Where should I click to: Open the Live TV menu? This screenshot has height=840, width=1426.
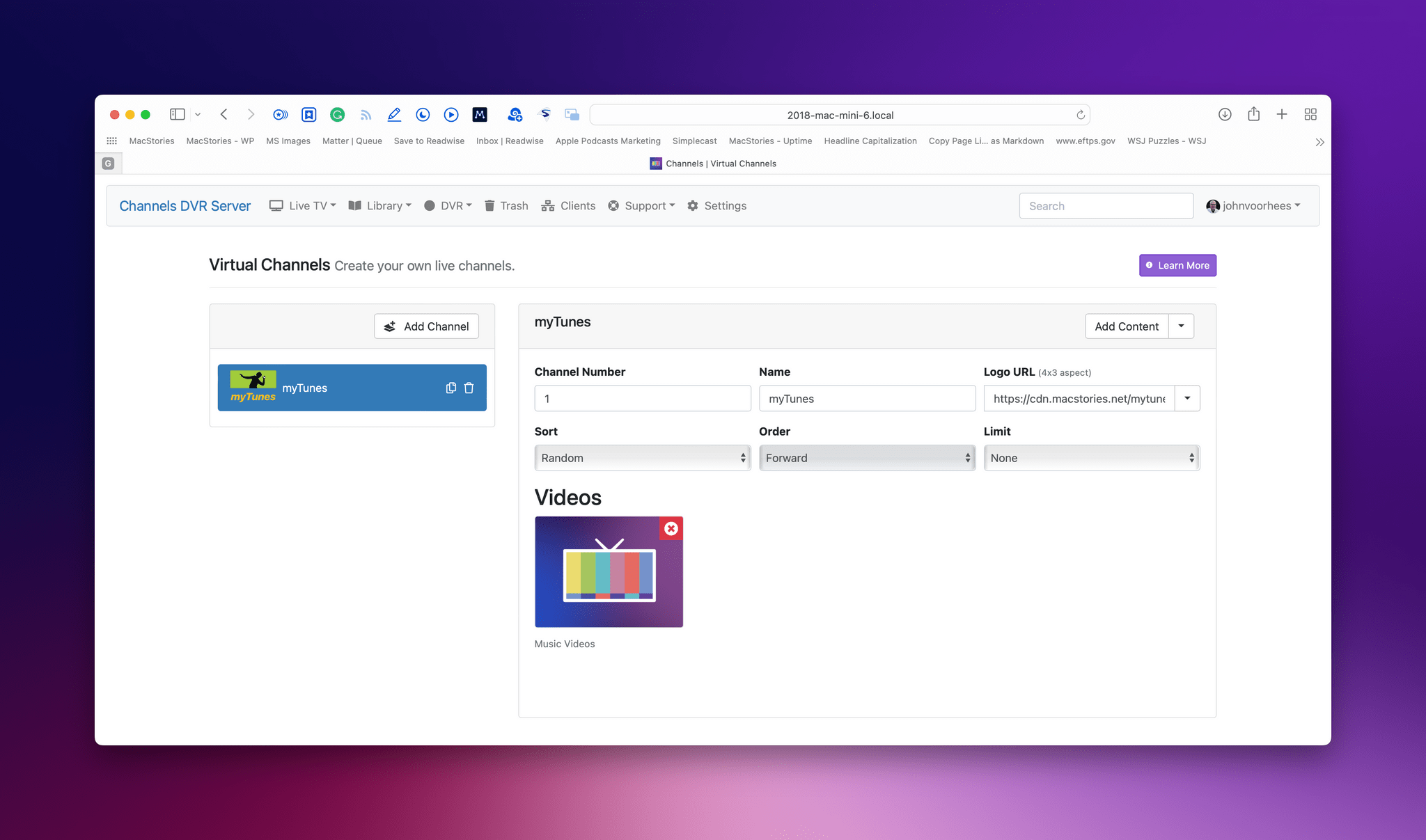(302, 205)
